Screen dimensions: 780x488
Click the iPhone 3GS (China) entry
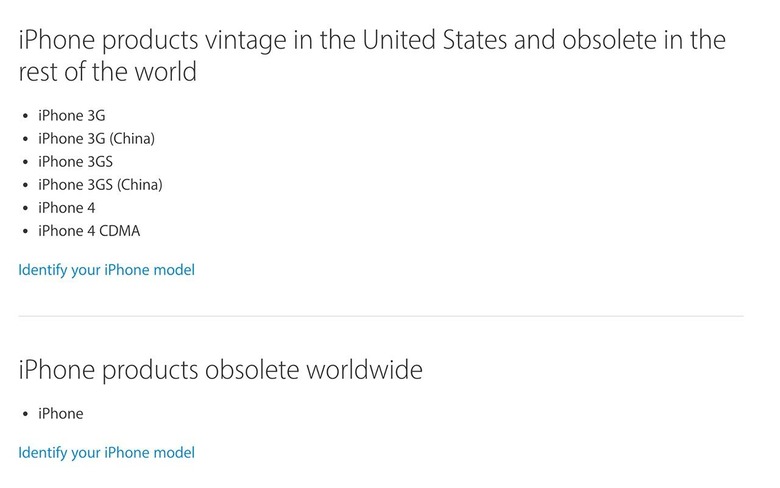click(x=100, y=185)
